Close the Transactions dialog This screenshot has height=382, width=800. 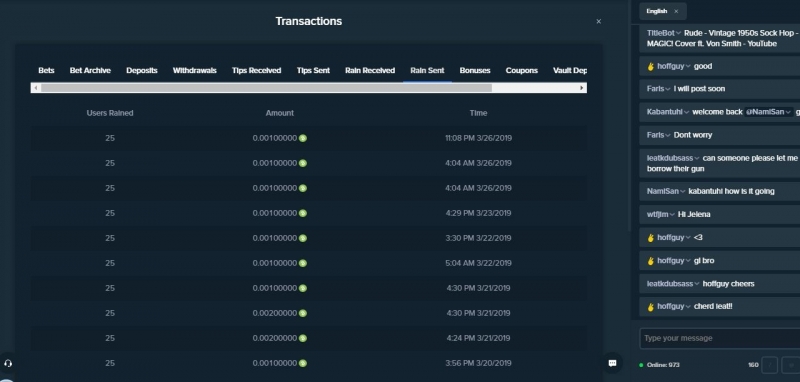[x=598, y=21]
